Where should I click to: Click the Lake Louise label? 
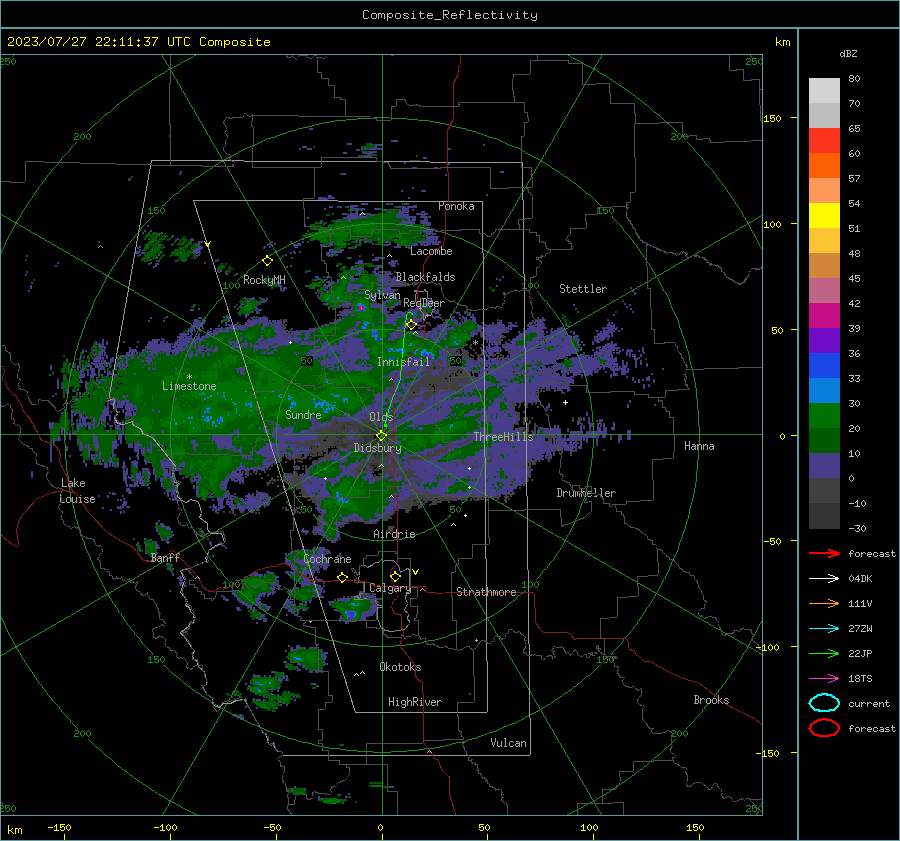click(x=77, y=491)
